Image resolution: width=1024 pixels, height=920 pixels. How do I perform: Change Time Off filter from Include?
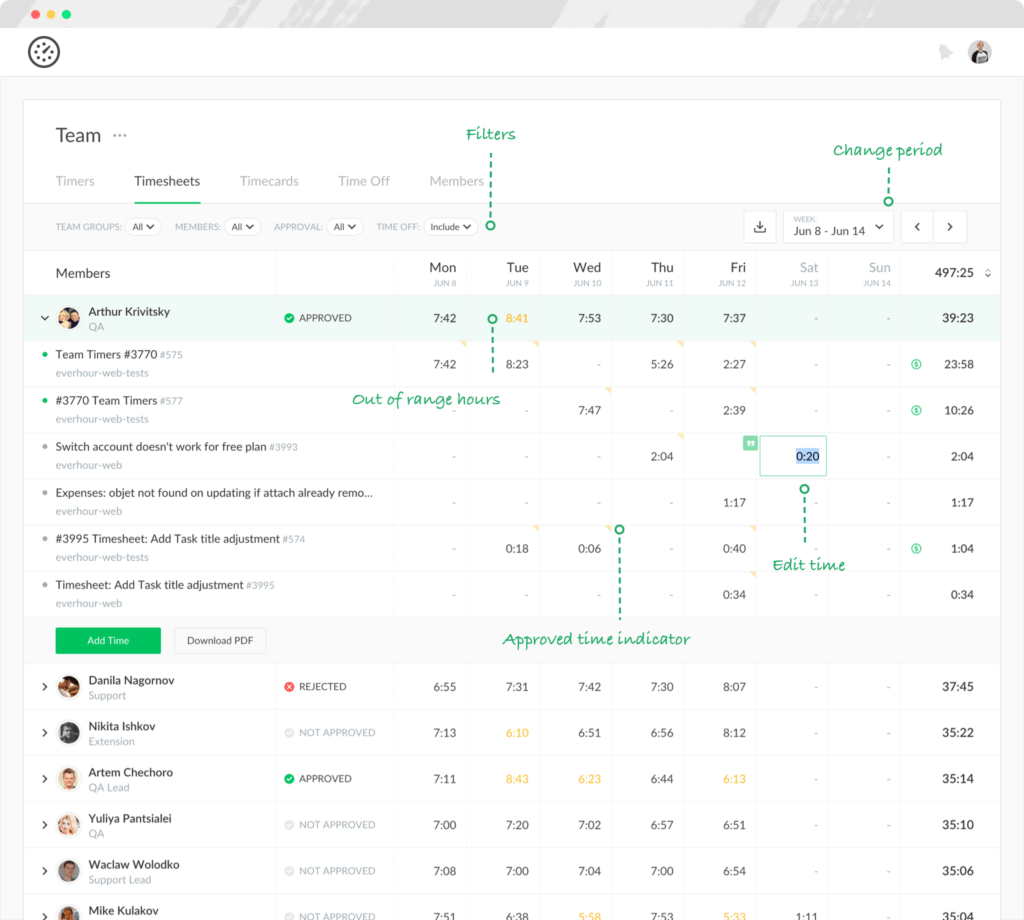450,226
